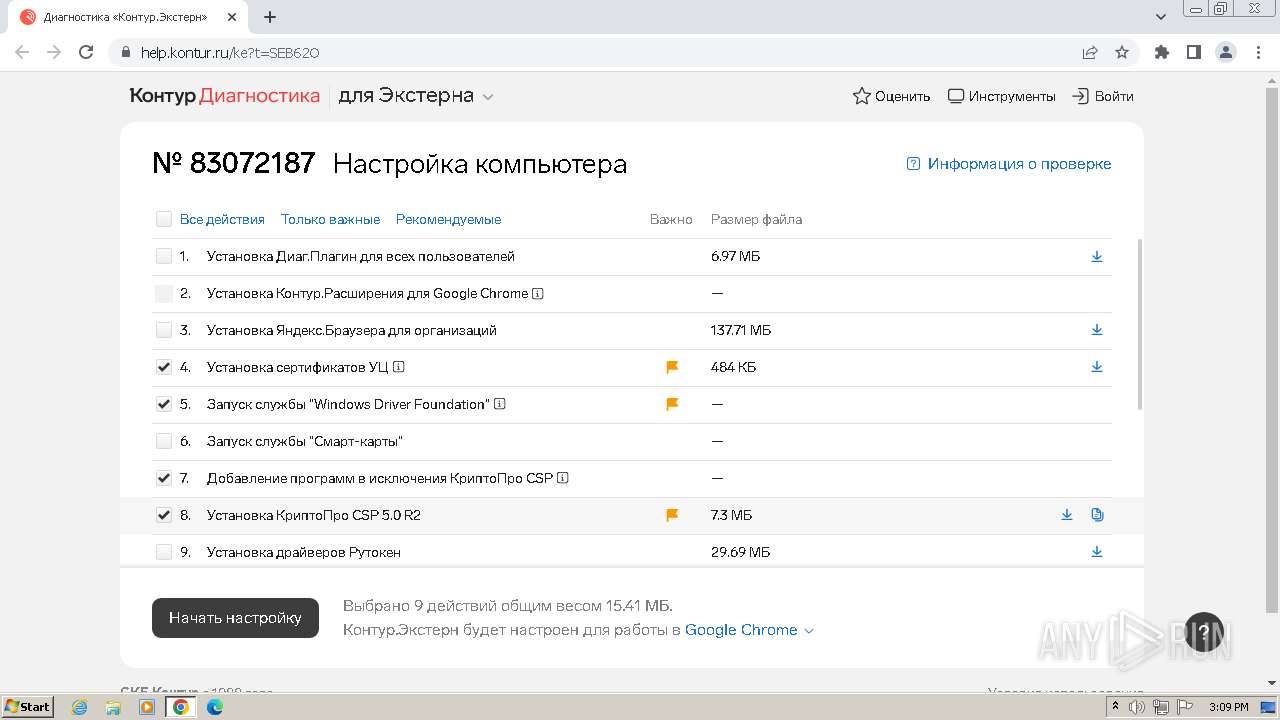Open Microsoft Edge from taskbar

(215, 707)
